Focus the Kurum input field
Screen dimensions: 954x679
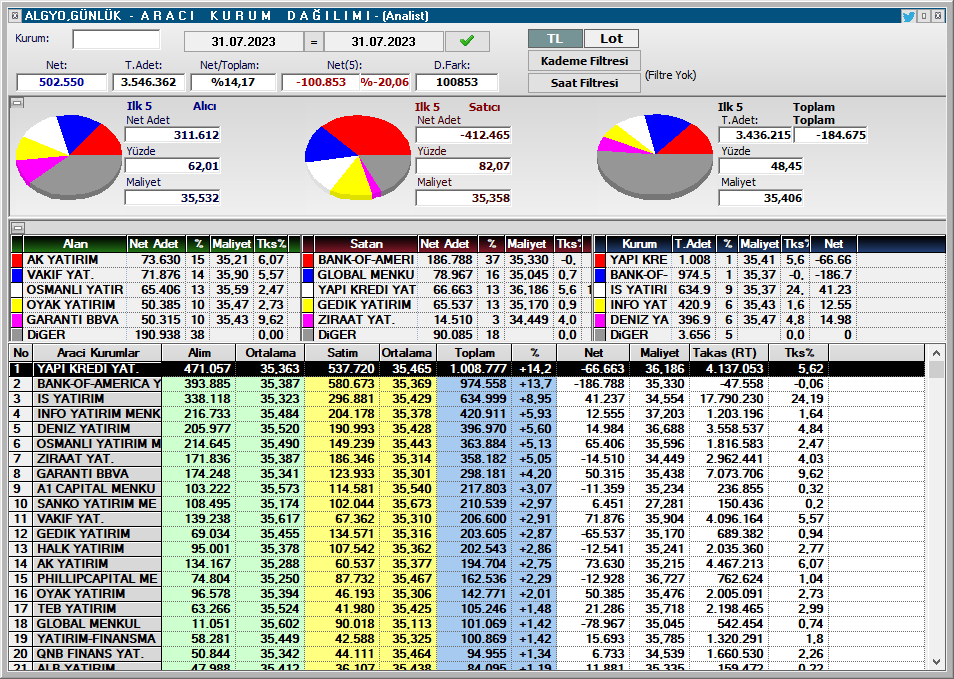(116, 40)
